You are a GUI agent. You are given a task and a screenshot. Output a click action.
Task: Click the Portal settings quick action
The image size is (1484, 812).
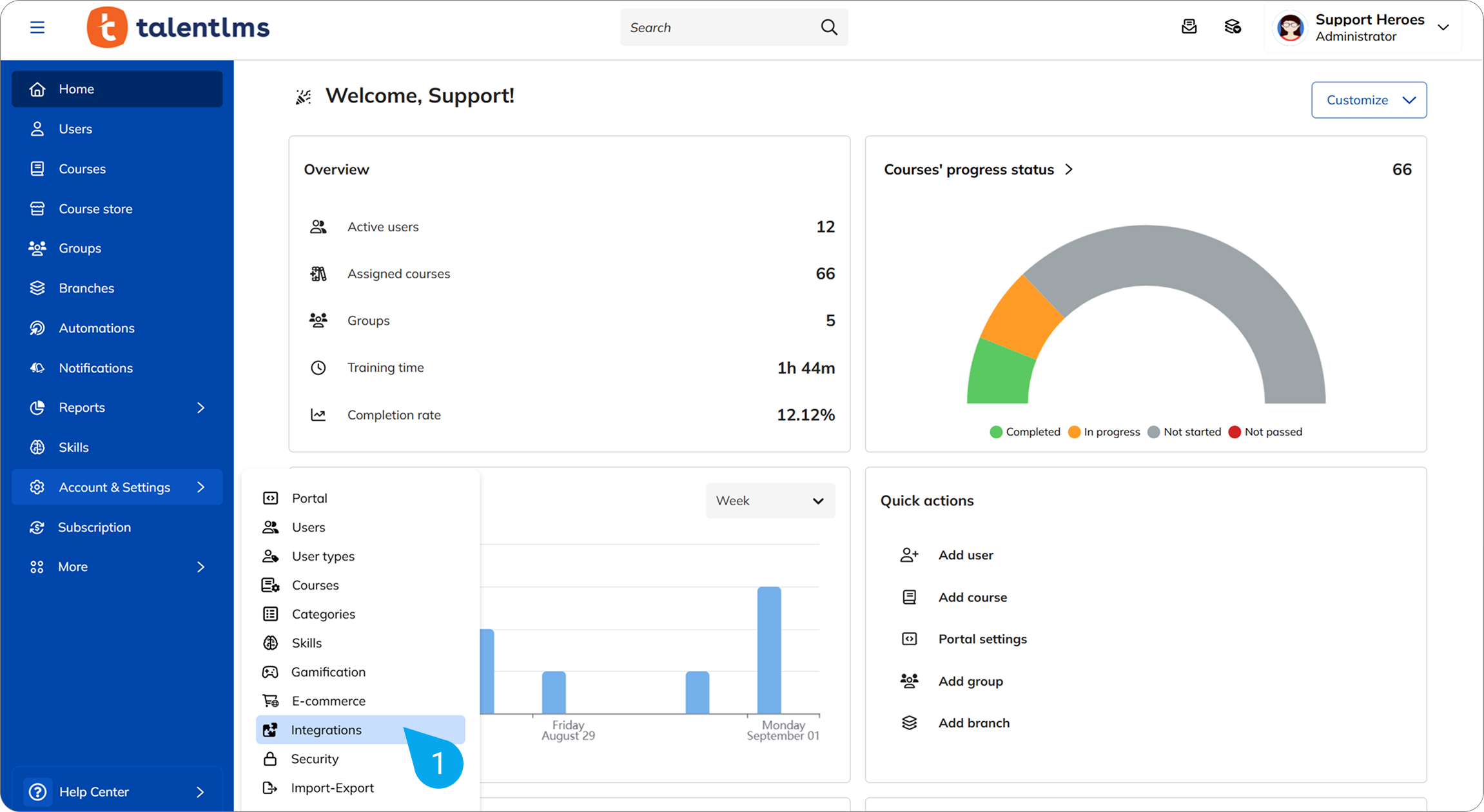pyautogui.click(x=982, y=639)
